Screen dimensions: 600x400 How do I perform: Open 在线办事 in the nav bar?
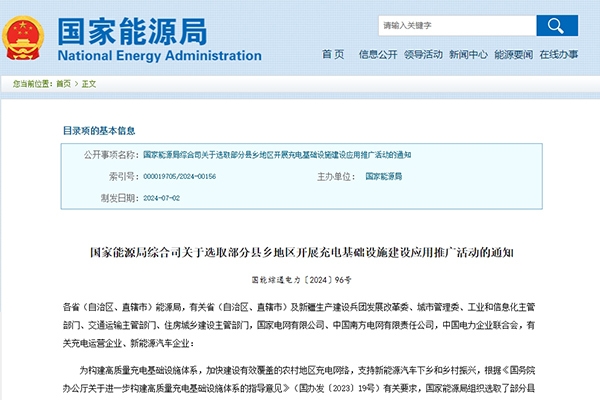(x=559, y=54)
